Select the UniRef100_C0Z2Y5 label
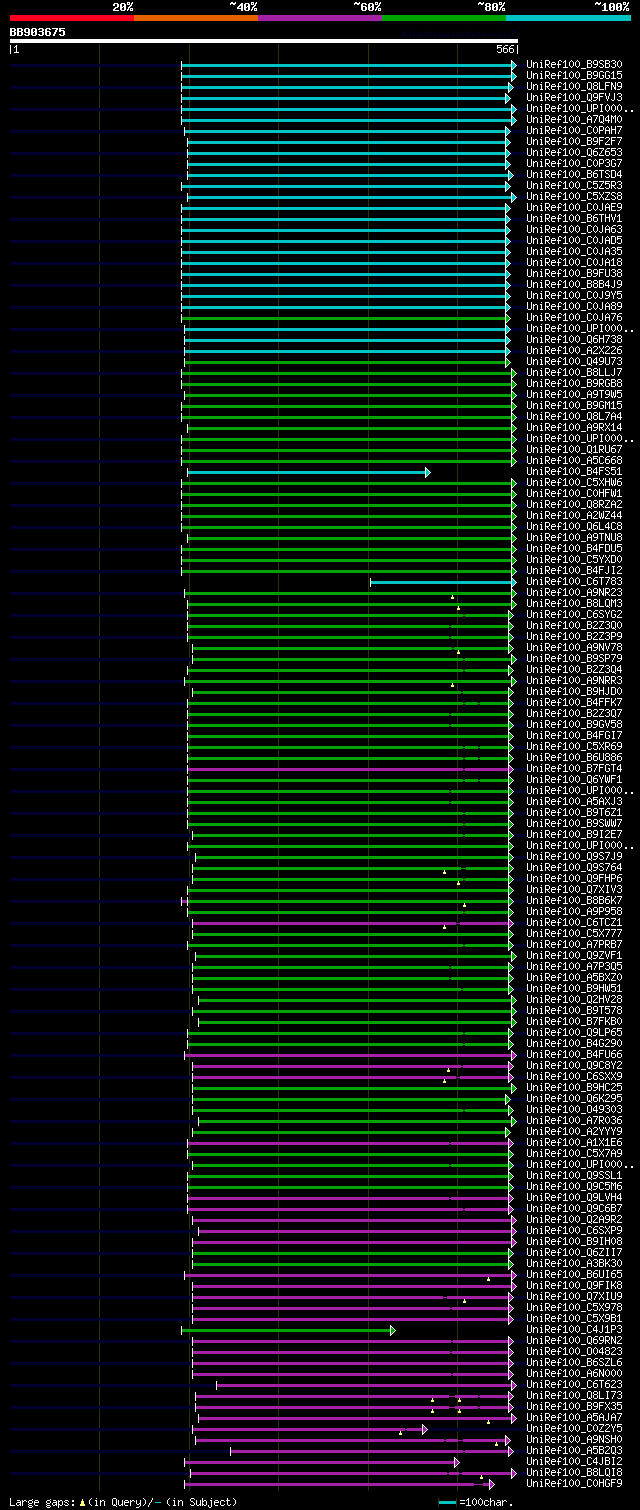Screen dimensions: 640x1510 [x=575, y=1429]
